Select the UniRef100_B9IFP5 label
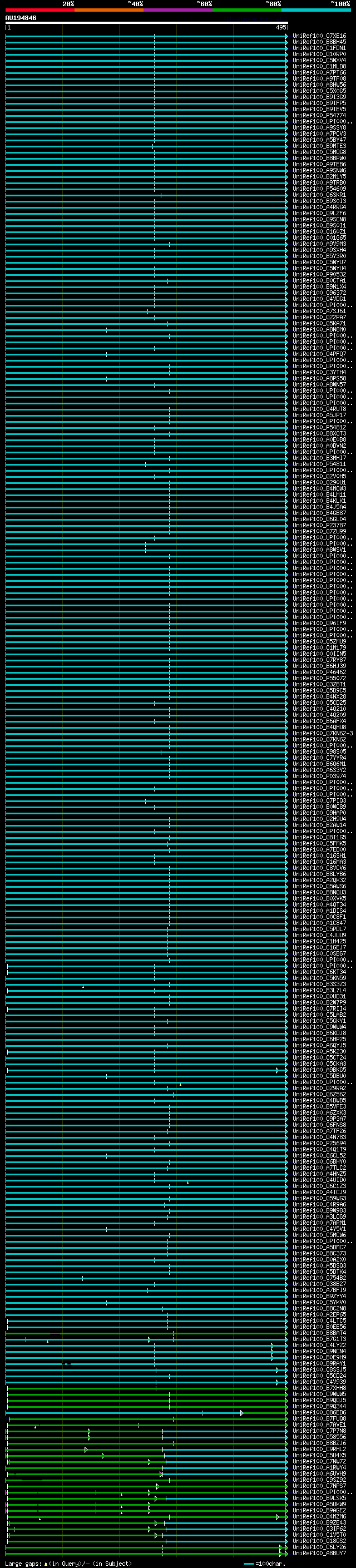Screen dimensions: 356x1568 pos(319,103)
